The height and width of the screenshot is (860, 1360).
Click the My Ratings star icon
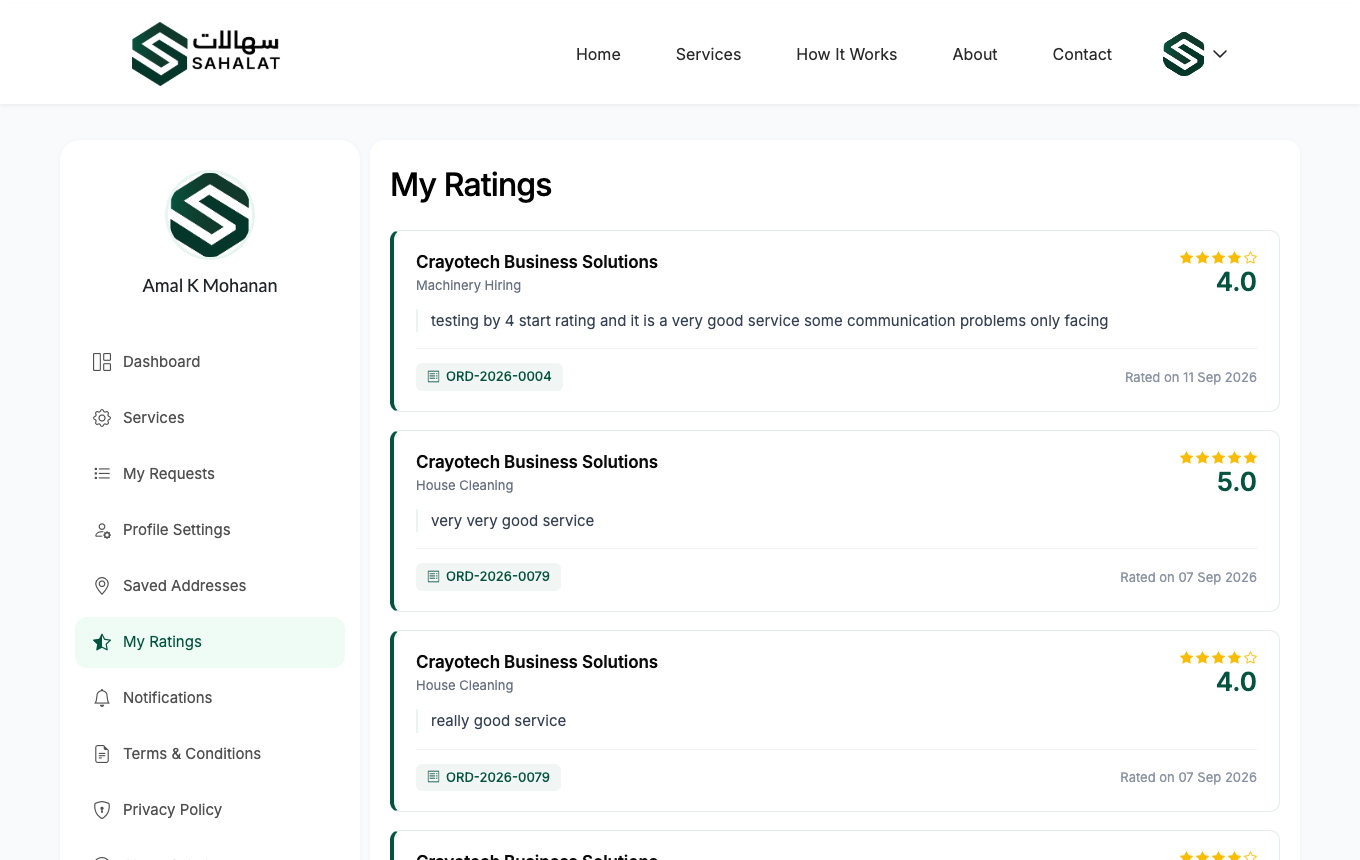(102, 642)
